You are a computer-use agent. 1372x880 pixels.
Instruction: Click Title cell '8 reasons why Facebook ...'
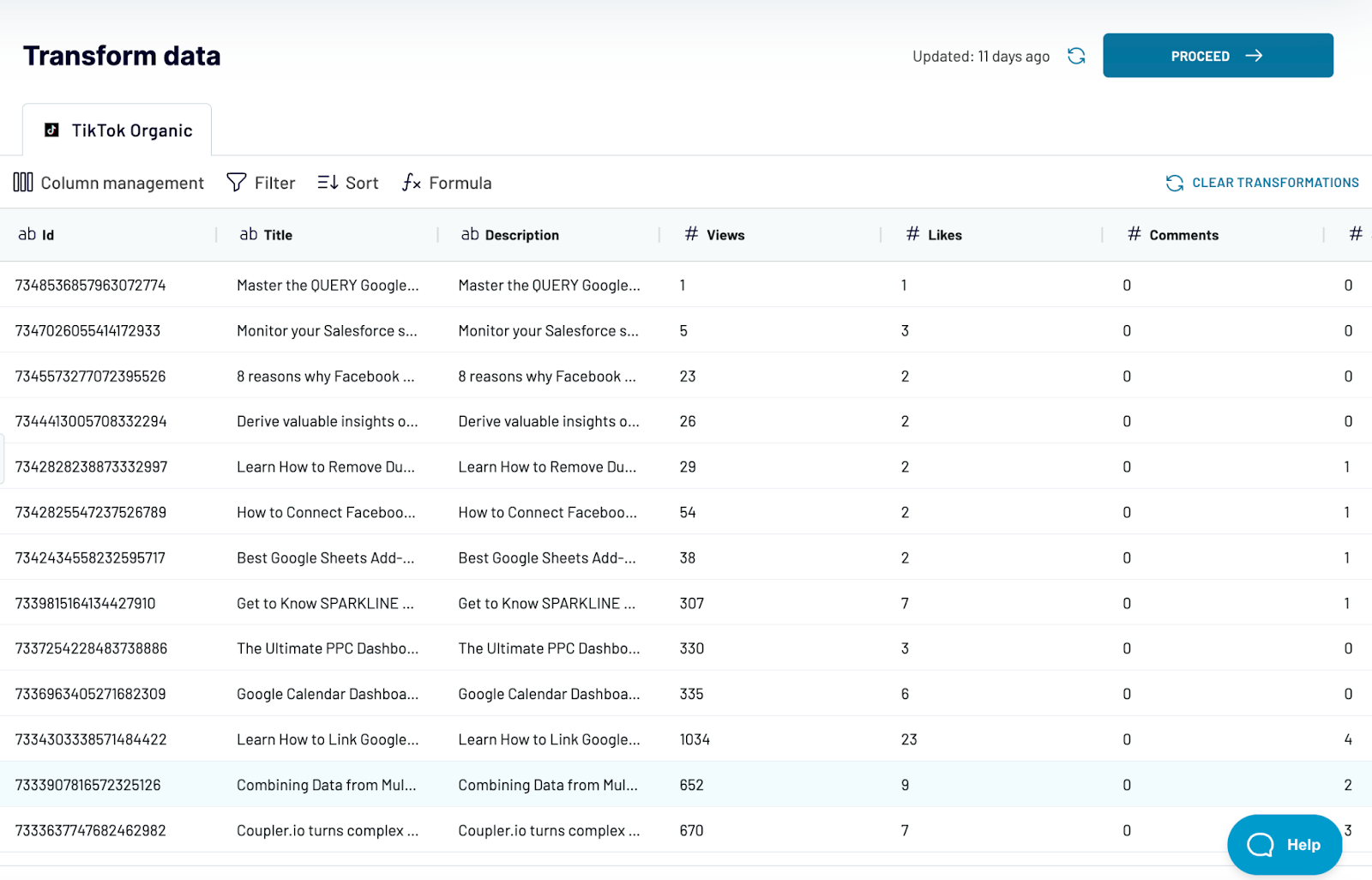[326, 377]
